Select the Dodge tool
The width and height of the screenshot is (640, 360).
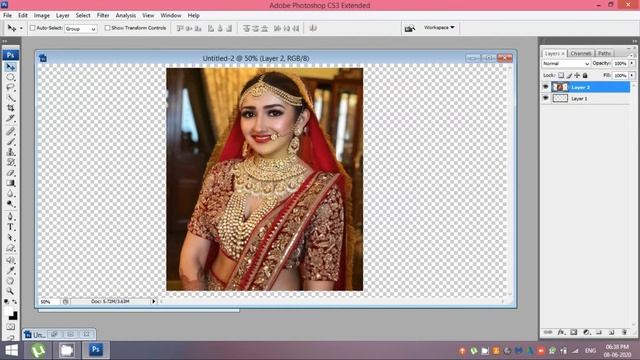click(x=11, y=204)
